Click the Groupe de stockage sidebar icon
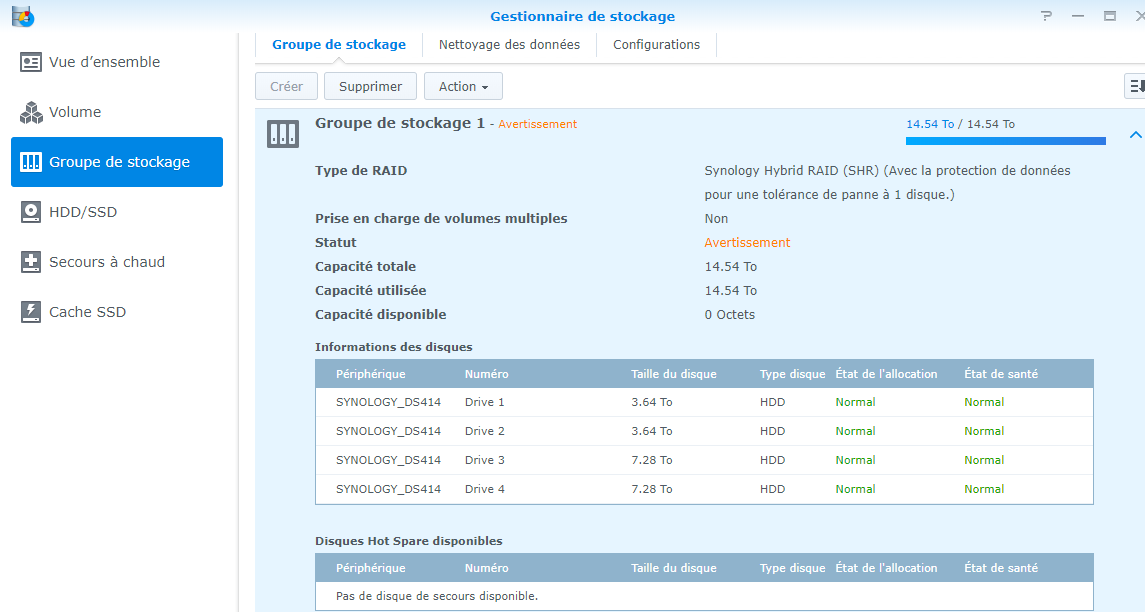Viewport: 1145px width, 612px height. pyautogui.click(x=31, y=162)
